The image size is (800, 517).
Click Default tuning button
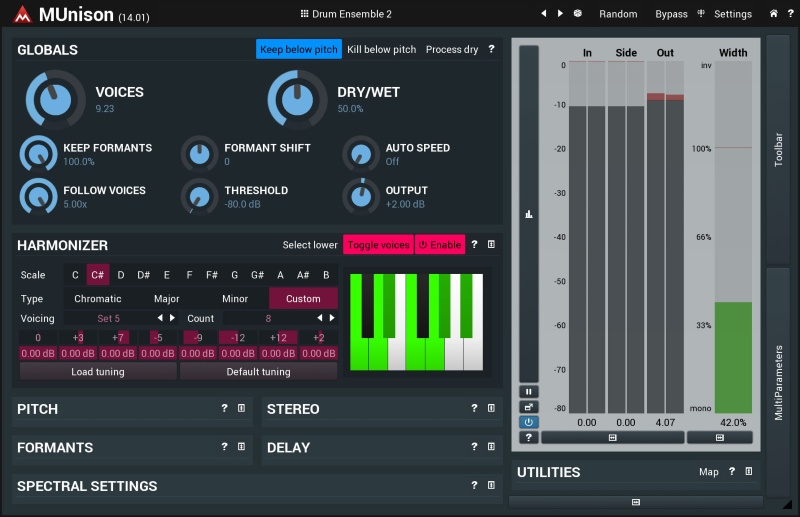pos(258,372)
